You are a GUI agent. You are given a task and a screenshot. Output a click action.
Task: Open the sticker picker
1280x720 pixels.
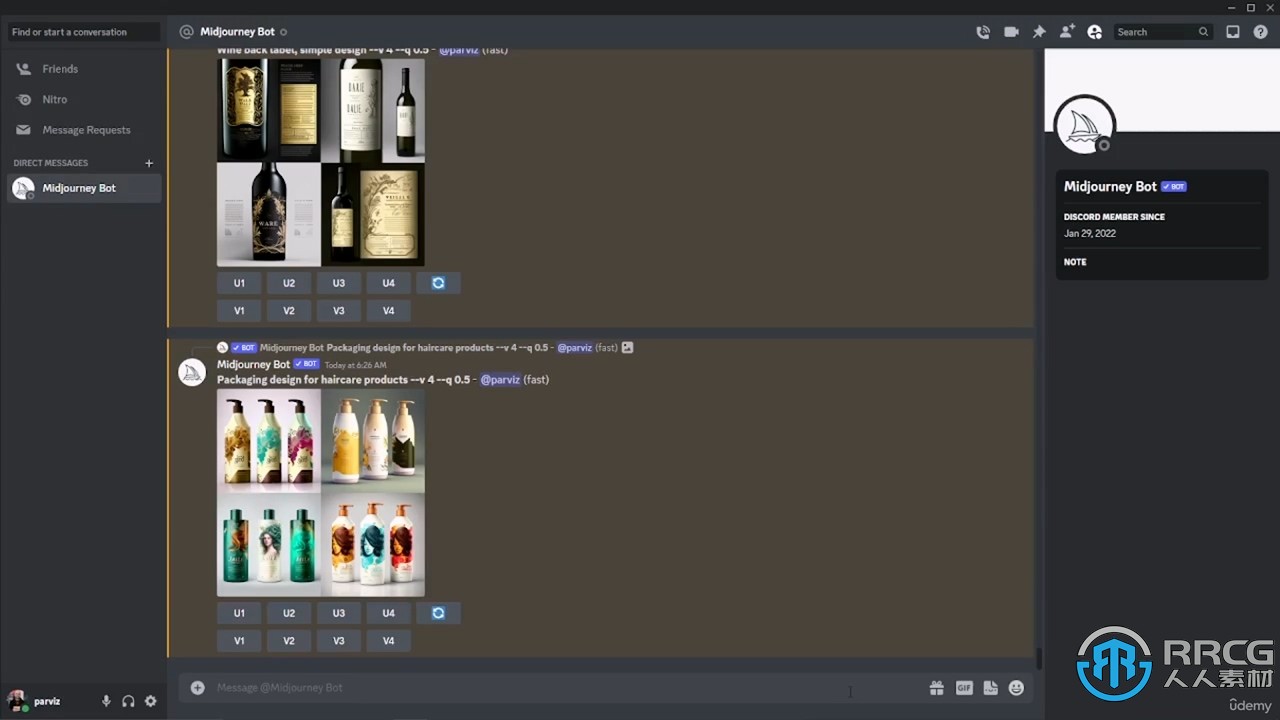(990, 688)
